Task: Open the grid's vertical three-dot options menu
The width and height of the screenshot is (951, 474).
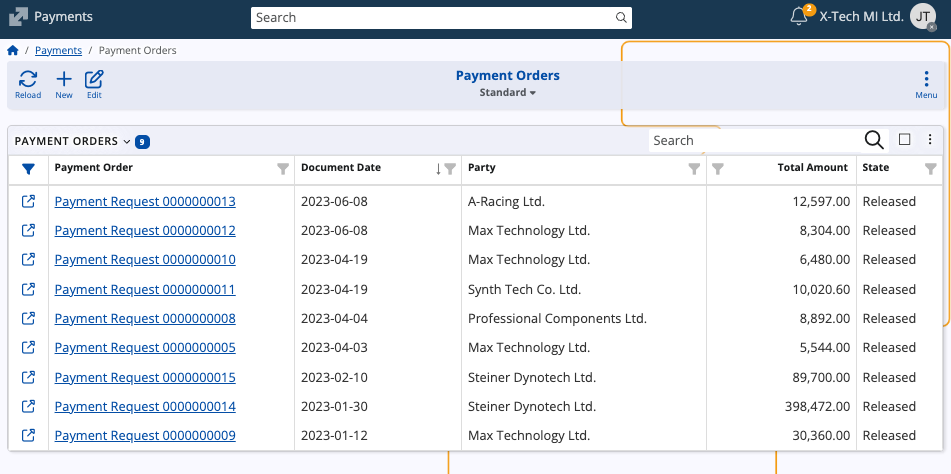Action: (929, 140)
